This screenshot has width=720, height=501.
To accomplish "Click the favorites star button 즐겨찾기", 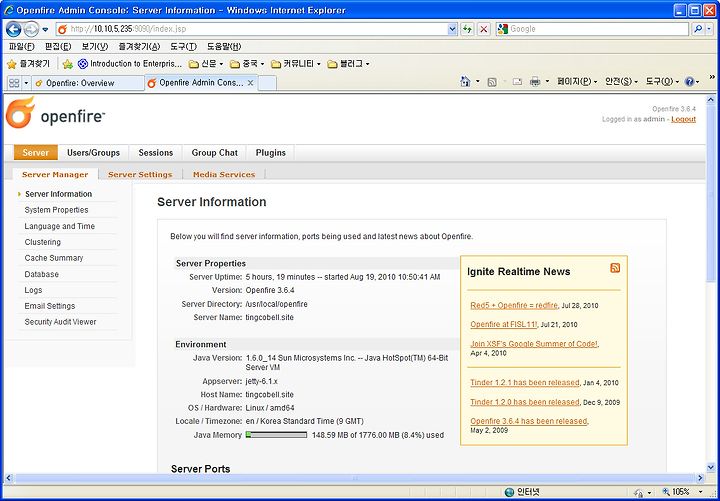I will [x=28, y=64].
